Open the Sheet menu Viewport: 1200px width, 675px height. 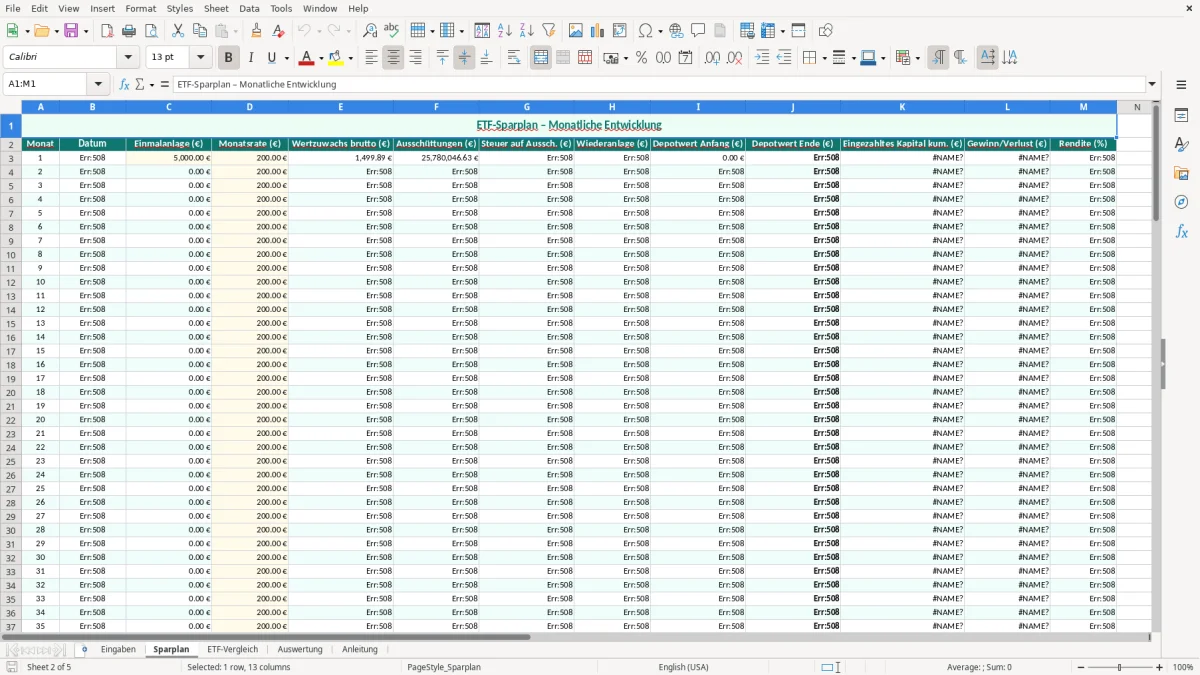(x=216, y=8)
